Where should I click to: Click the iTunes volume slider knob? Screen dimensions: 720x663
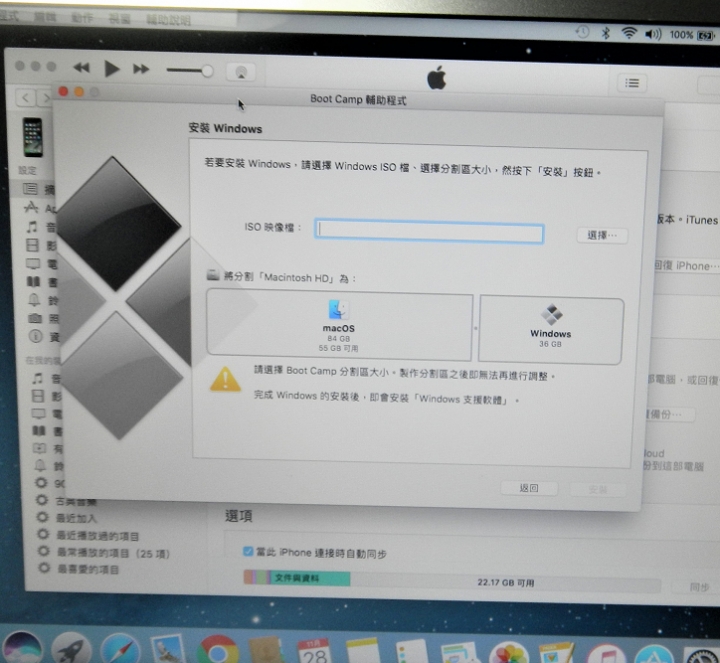coord(208,71)
